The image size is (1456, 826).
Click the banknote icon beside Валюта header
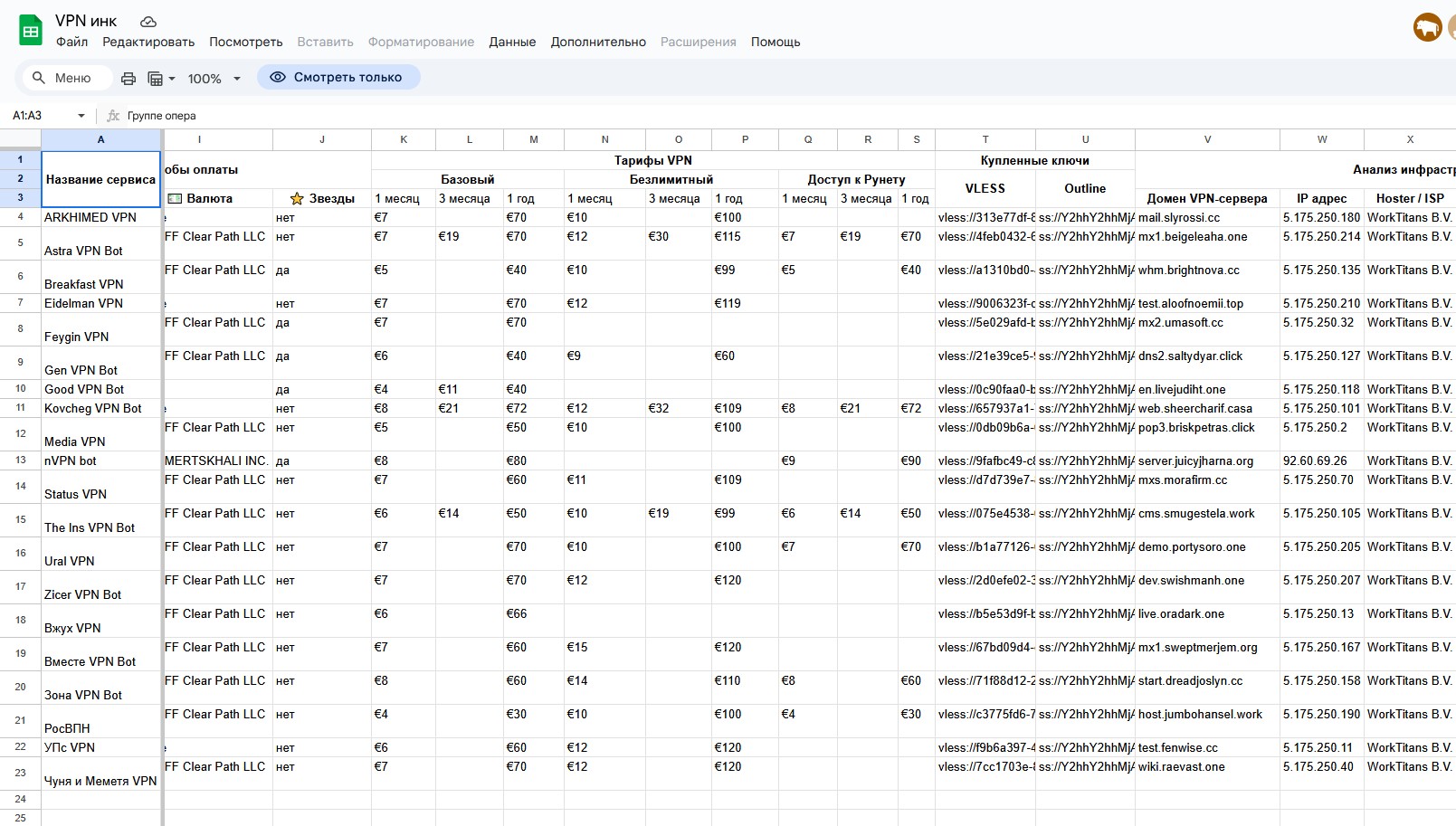pos(175,198)
